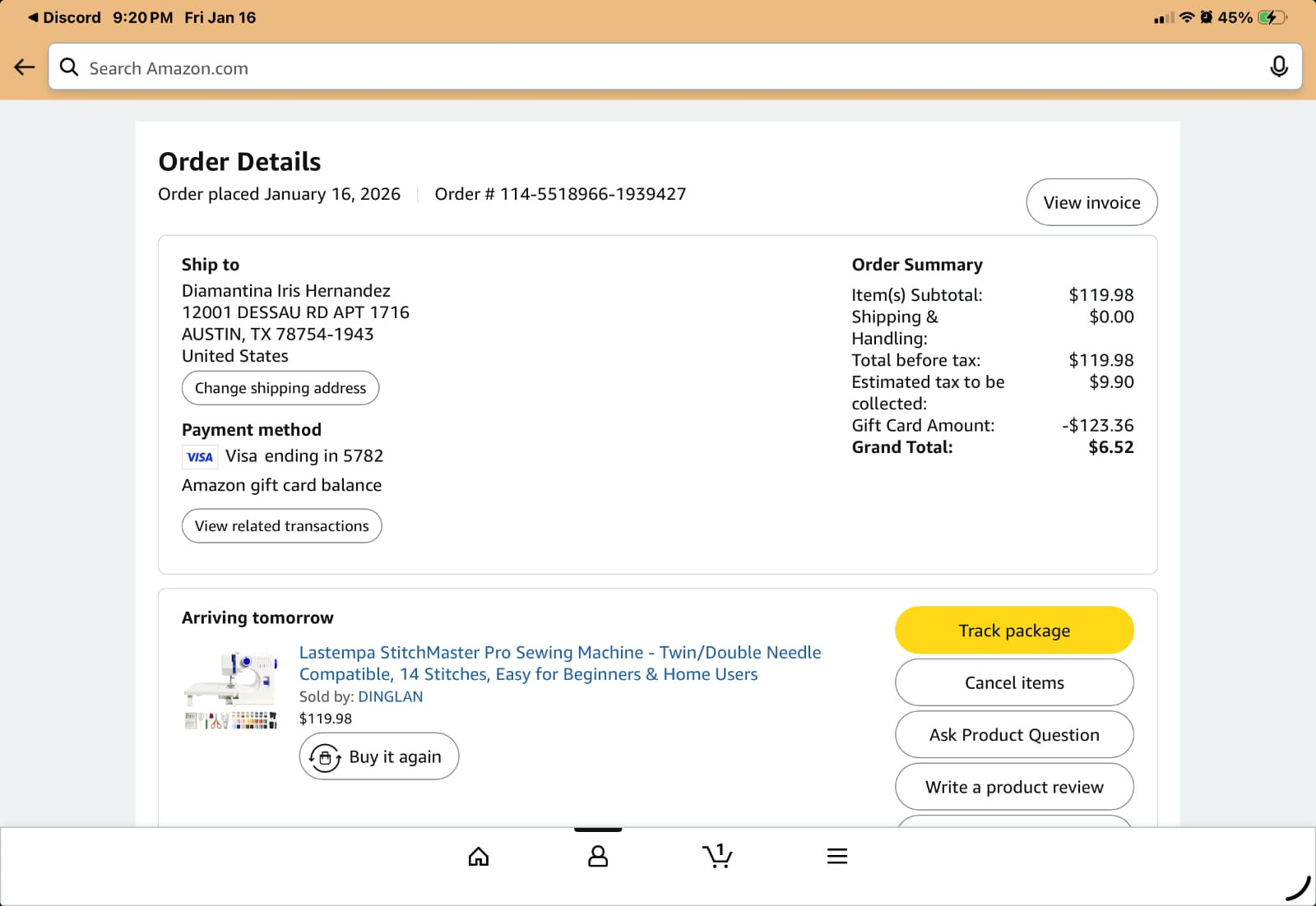Click Write a product review button
Screen dimensions: 1316x906
[1014, 787]
